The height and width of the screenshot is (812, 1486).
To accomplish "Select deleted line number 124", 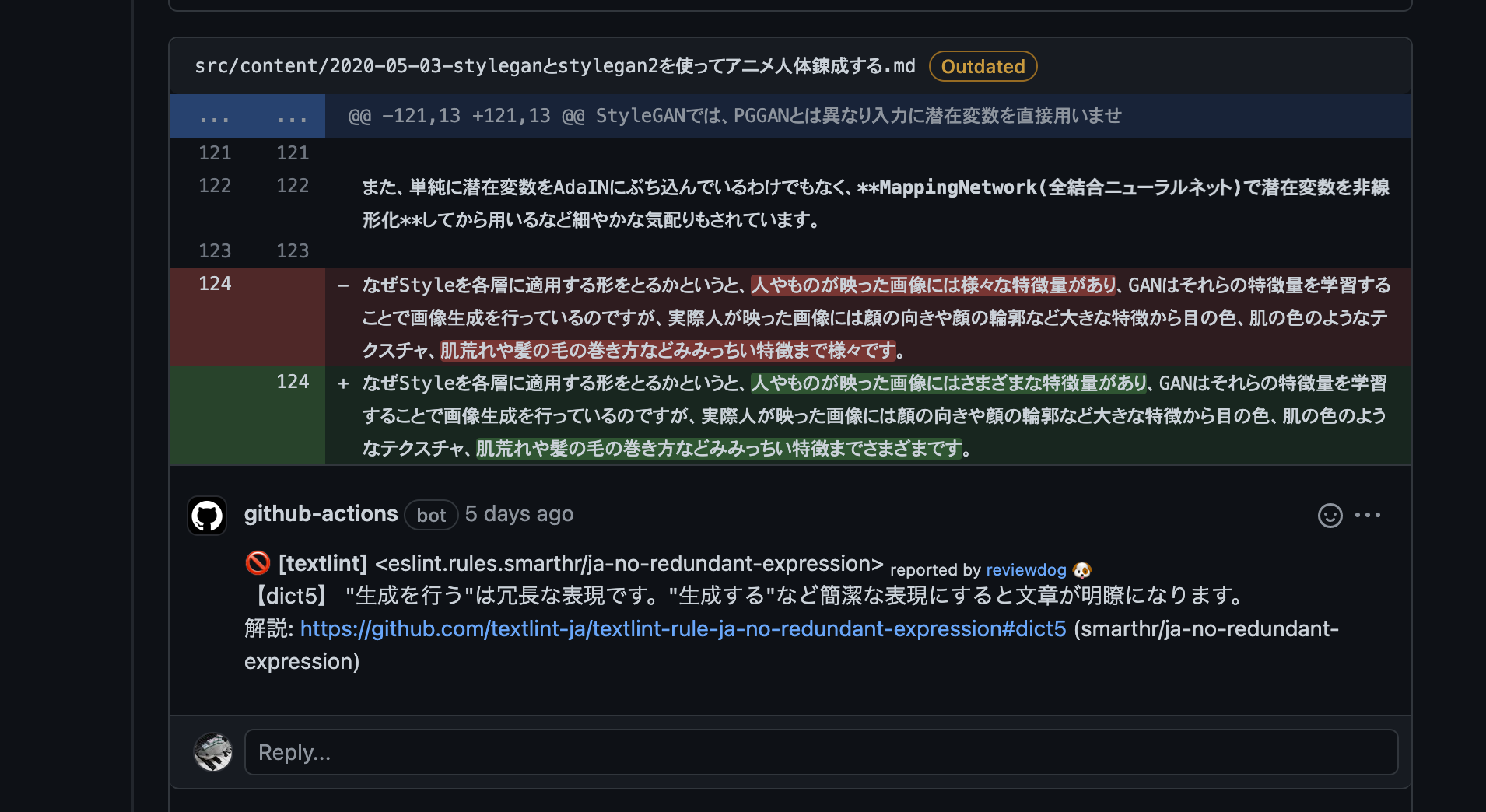I will 215,284.
